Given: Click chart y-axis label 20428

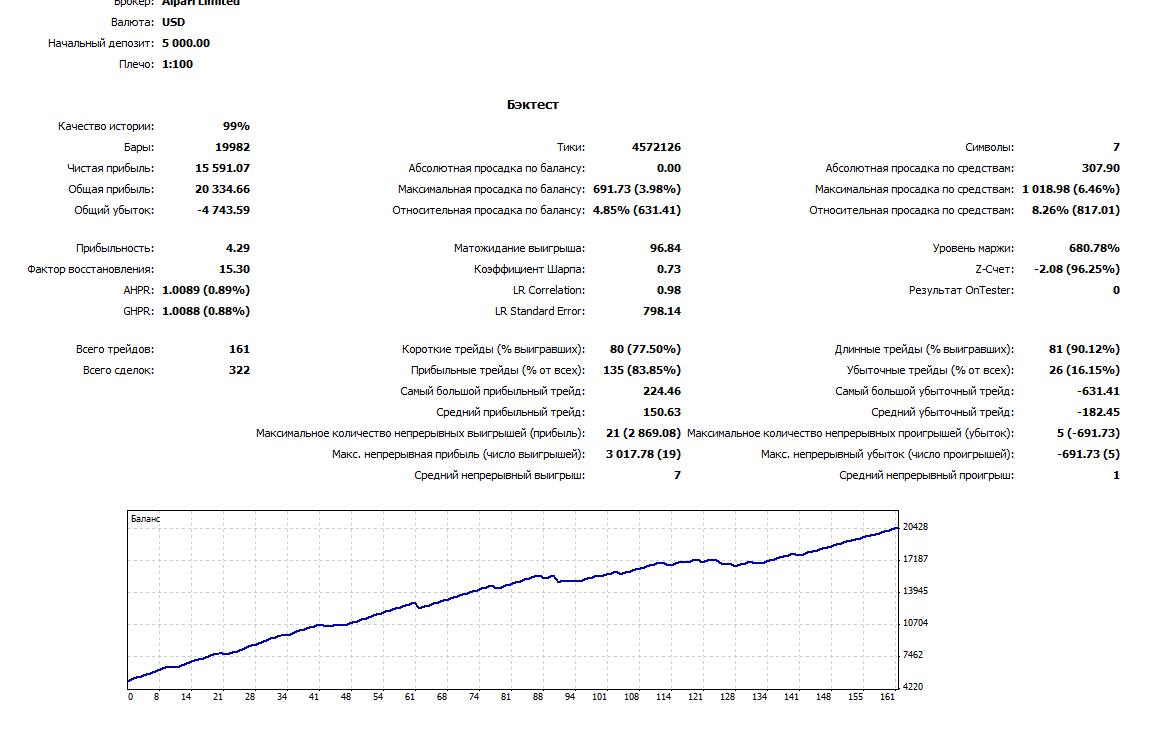Looking at the screenshot, I should pyautogui.click(x=915, y=527).
